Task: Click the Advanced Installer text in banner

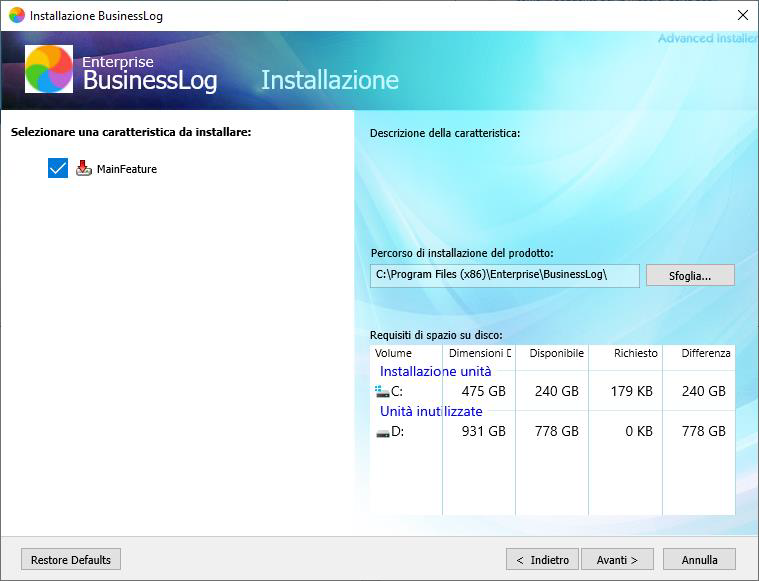Action: [x=707, y=38]
